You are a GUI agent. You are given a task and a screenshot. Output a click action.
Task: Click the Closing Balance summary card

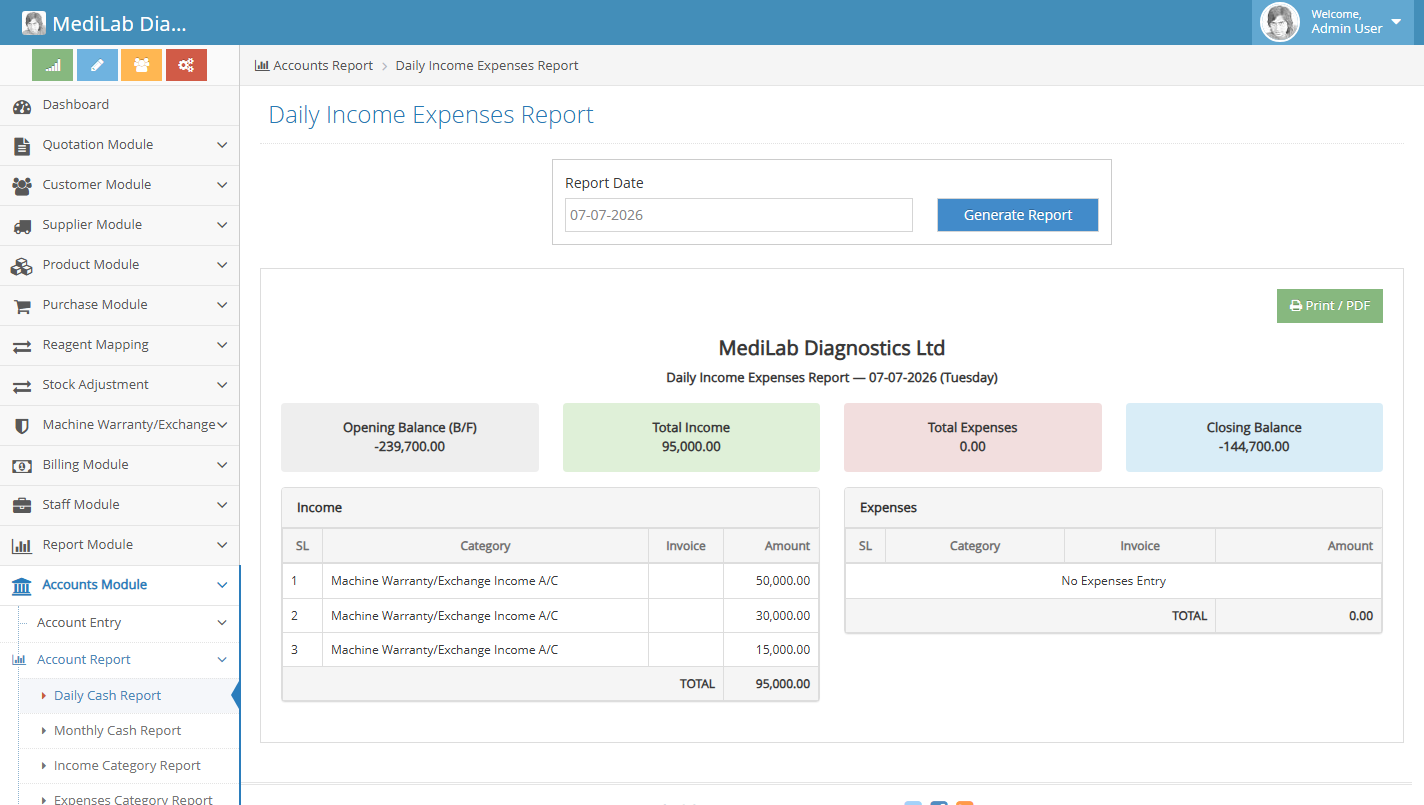point(1254,437)
